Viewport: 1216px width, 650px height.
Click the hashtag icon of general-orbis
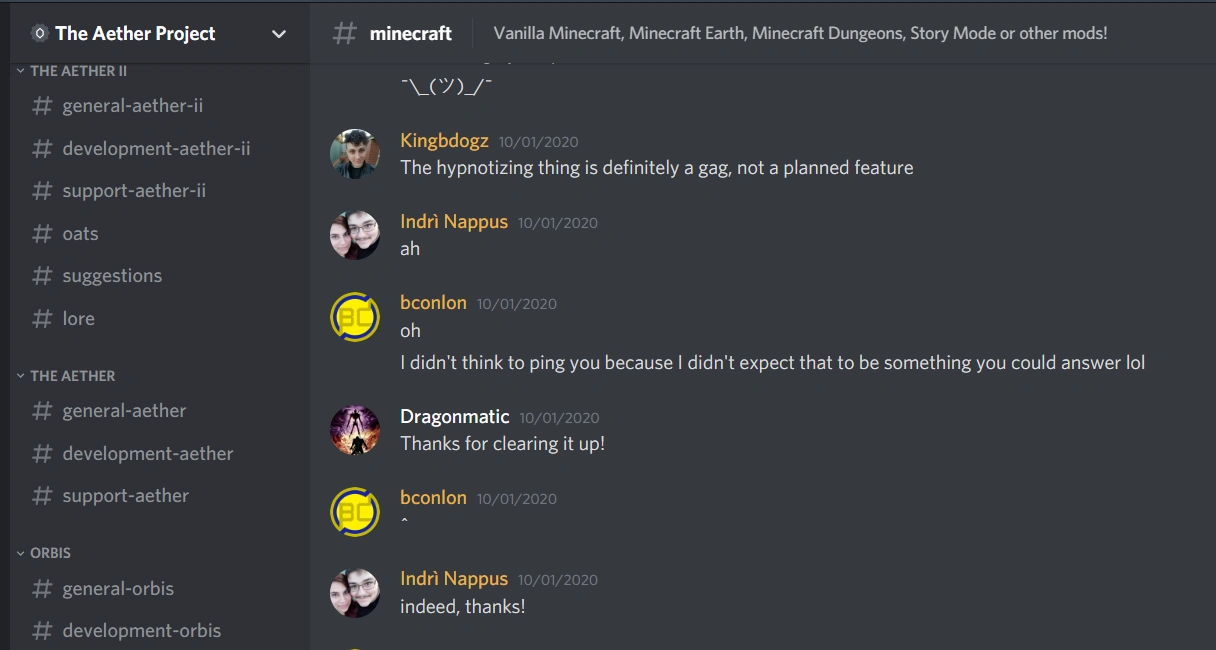click(x=42, y=589)
